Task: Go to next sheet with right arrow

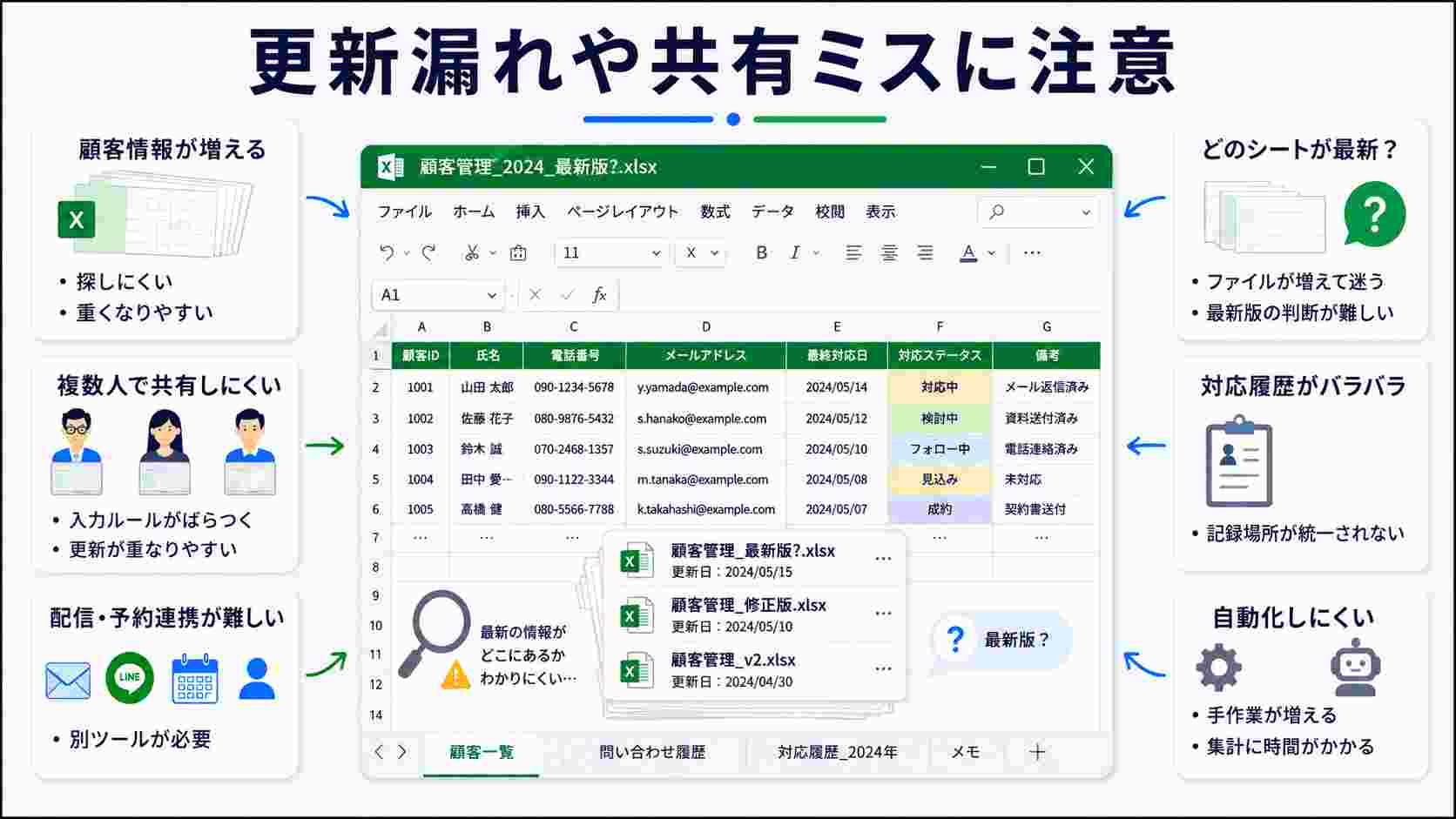Action: tap(401, 752)
